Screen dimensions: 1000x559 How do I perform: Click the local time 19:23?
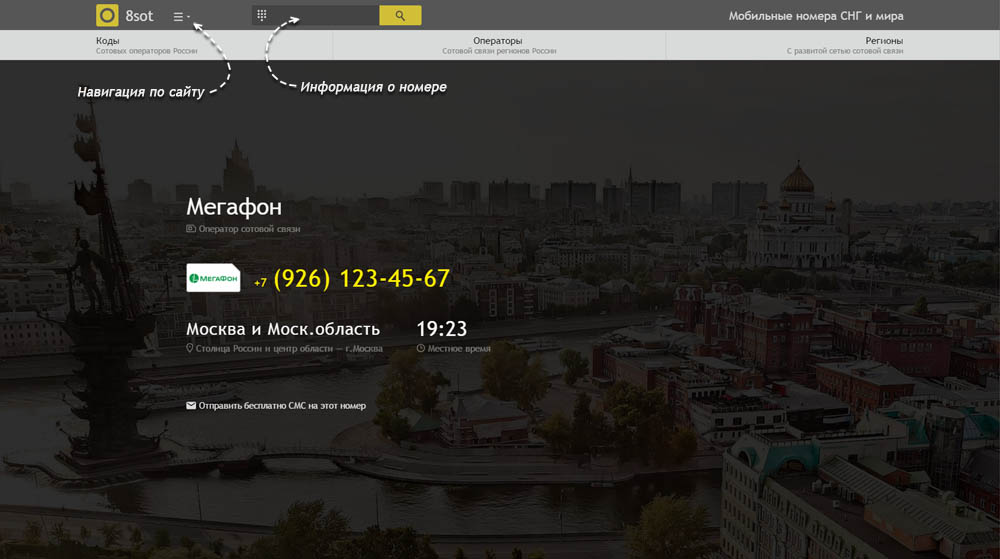441,329
